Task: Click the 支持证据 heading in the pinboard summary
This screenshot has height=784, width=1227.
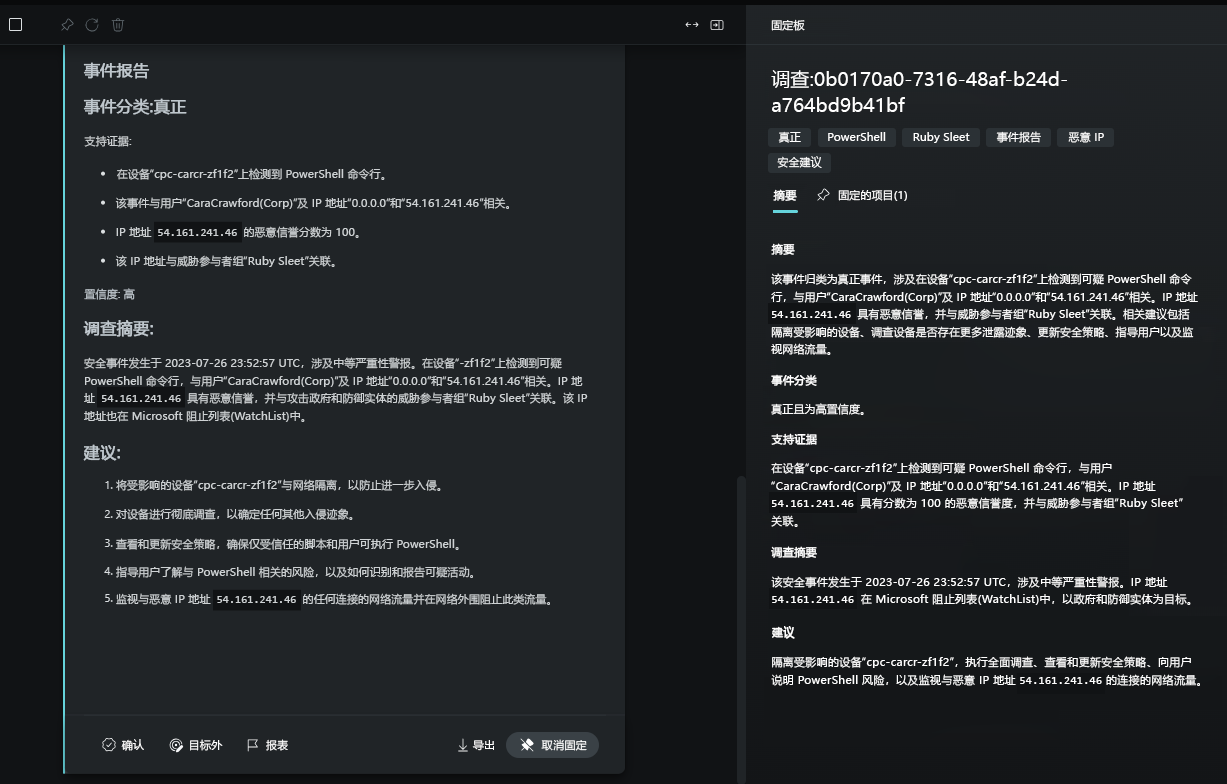Action: click(x=794, y=440)
